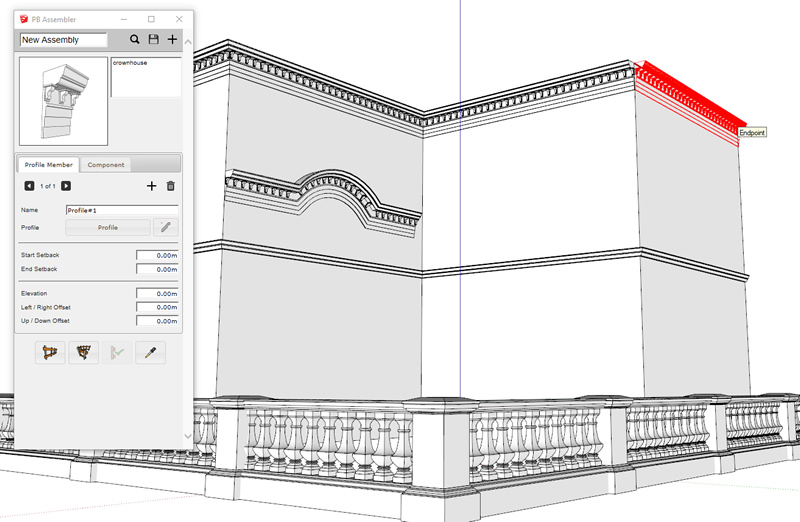Click the End Setback value field
Image resolution: width=800 pixels, height=522 pixels.
click(x=157, y=269)
